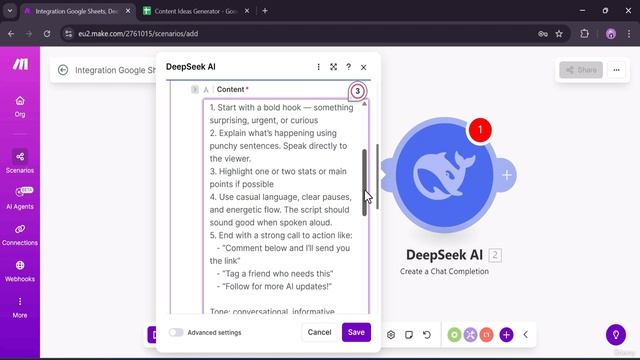Open the Org section in the sidebar

(20, 107)
